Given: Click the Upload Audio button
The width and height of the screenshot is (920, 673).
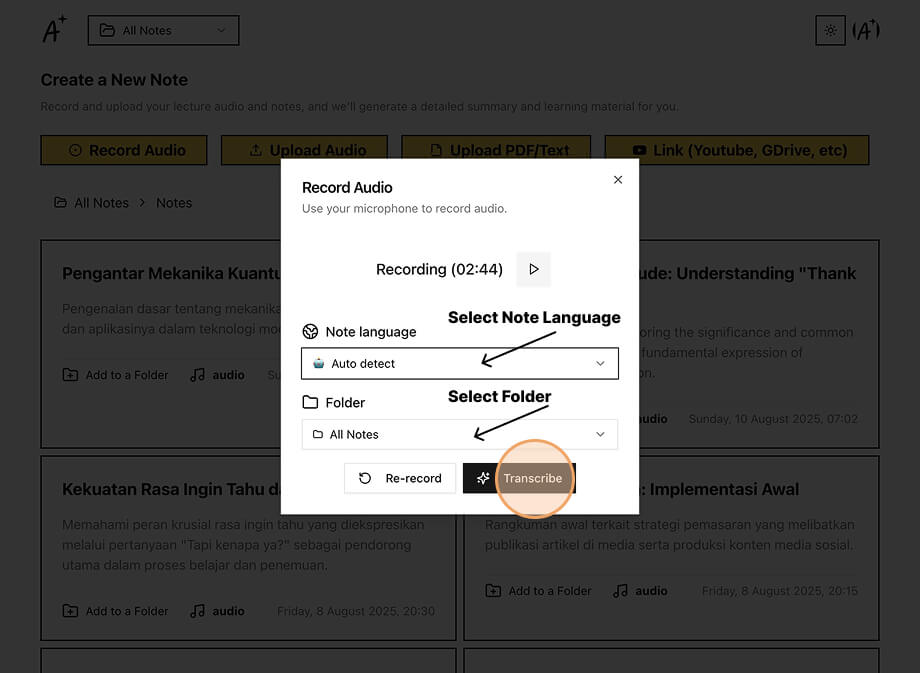Looking at the screenshot, I should (x=305, y=150).
